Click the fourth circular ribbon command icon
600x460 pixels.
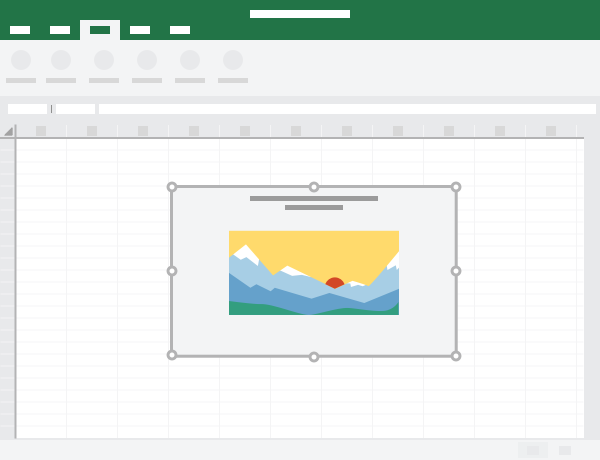147,60
